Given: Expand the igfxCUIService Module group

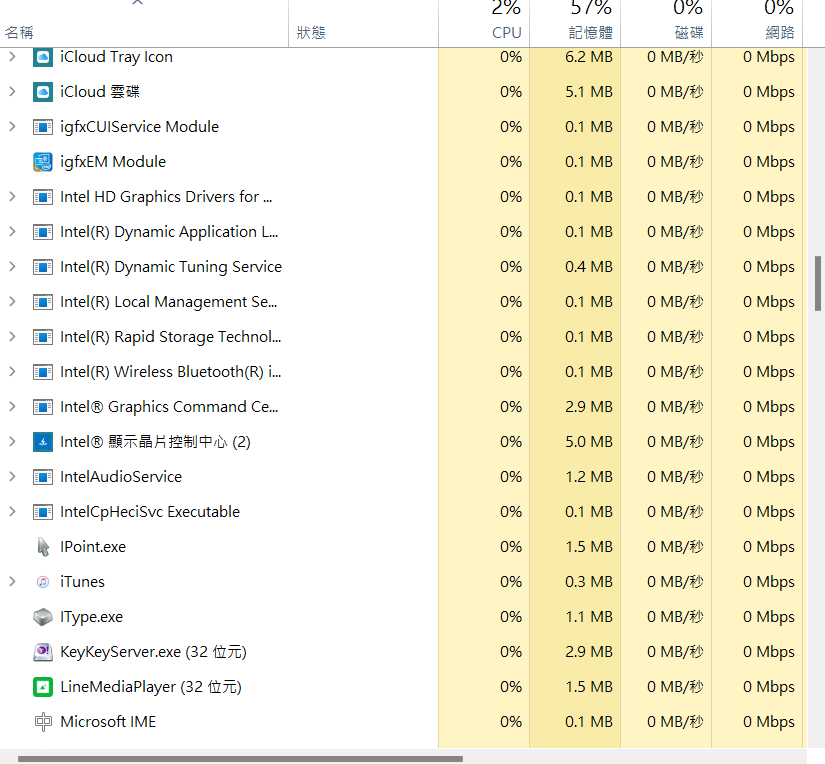Looking at the screenshot, I should [x=12, y=127].
